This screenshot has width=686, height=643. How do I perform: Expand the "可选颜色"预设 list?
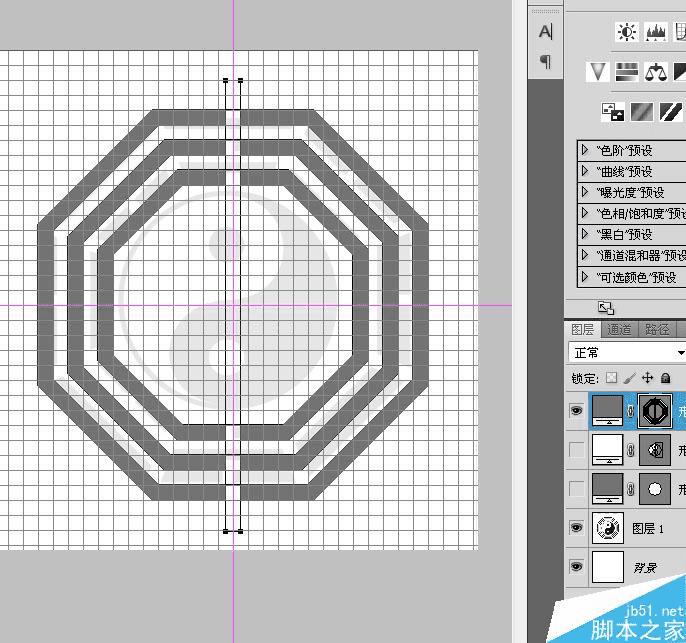pos(584,276)
